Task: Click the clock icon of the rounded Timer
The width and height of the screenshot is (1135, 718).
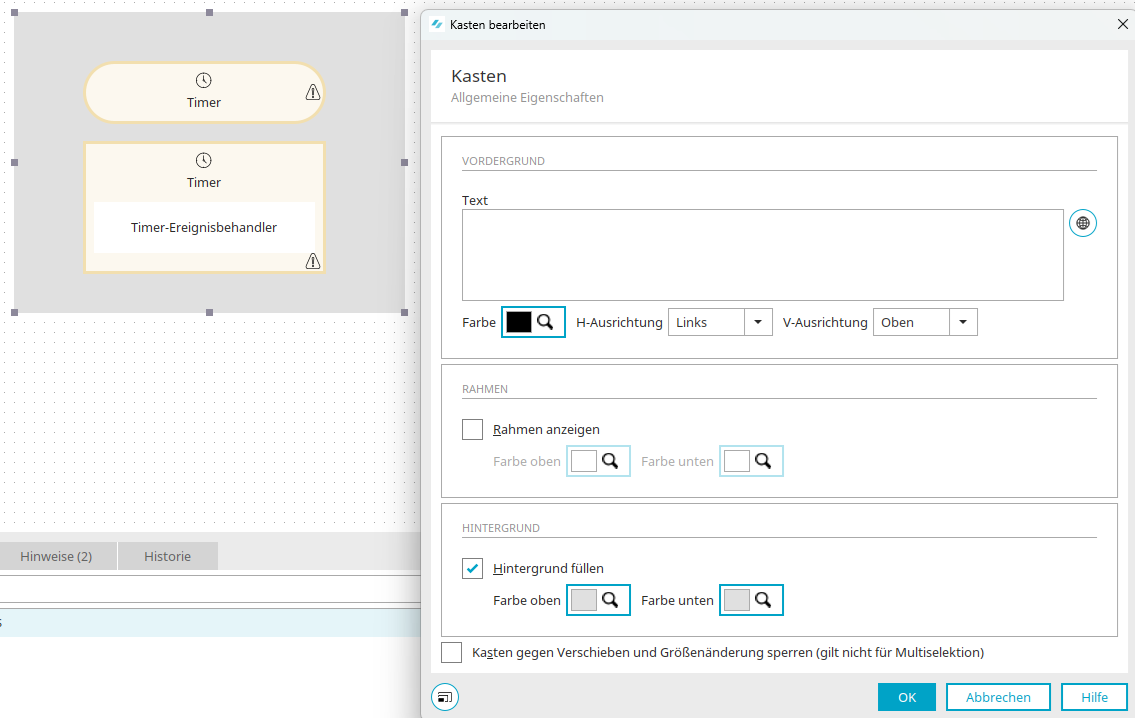Action: click(203, 80)
